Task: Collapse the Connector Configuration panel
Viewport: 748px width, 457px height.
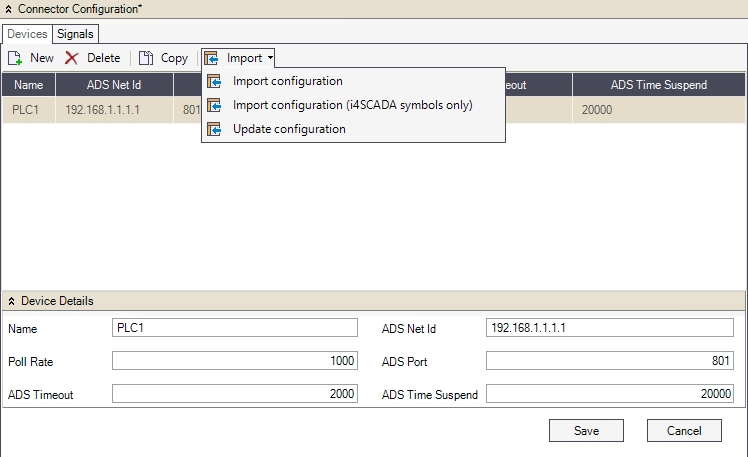Action: pyautogui.click(x=9, y=9)
